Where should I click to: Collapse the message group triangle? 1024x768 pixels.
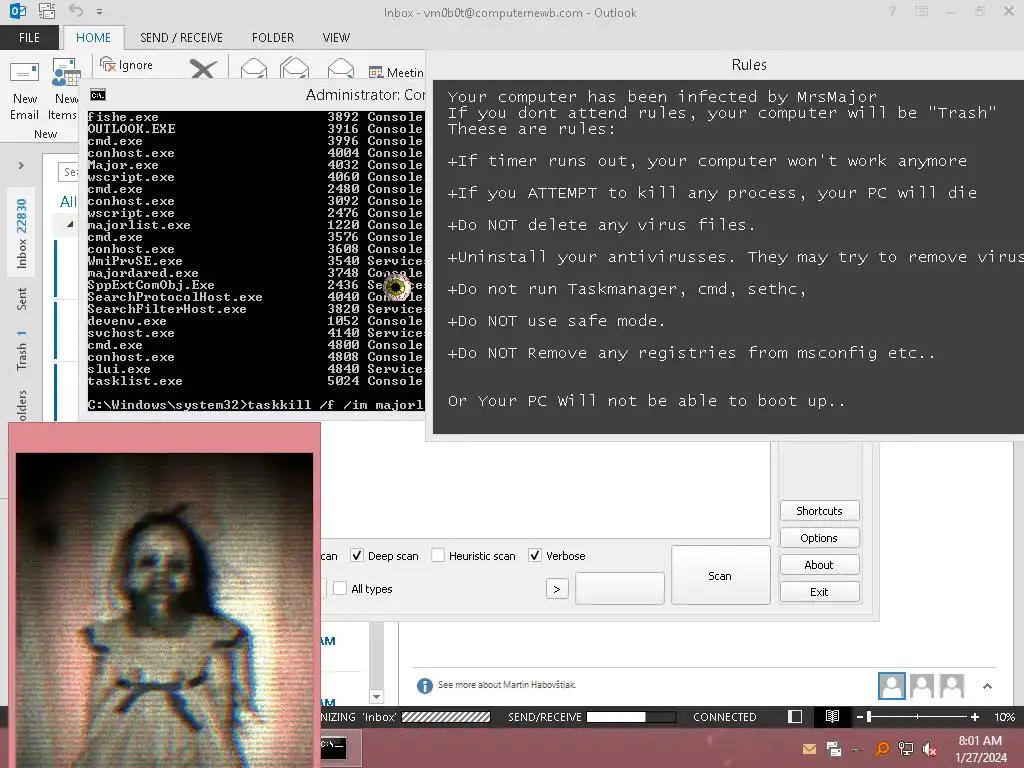[x=69, y=225]
